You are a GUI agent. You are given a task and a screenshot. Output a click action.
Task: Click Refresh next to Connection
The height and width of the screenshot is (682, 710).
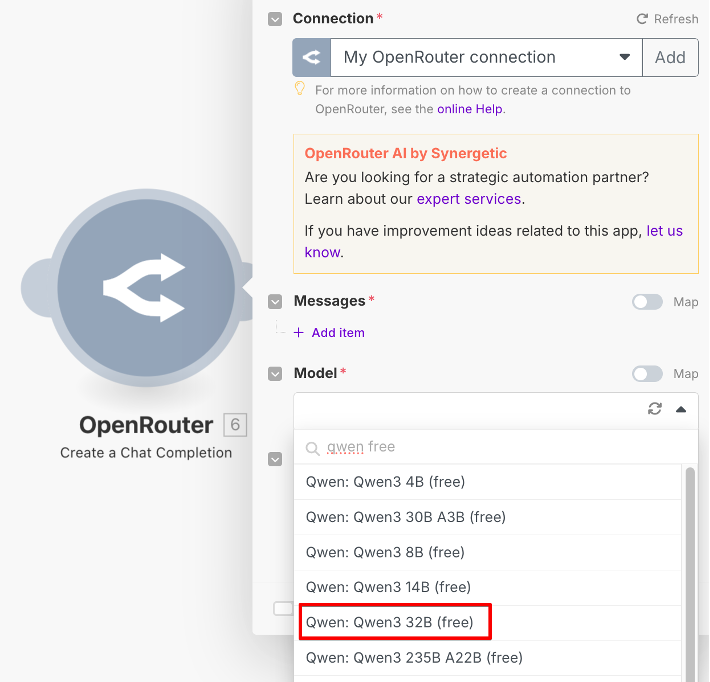click(x=667, y=19)
